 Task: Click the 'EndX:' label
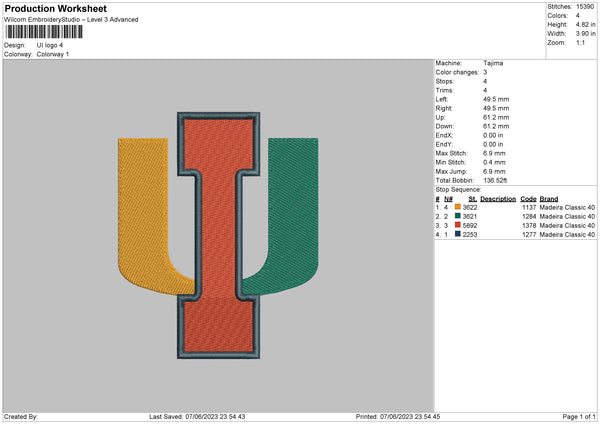(444, 135)
